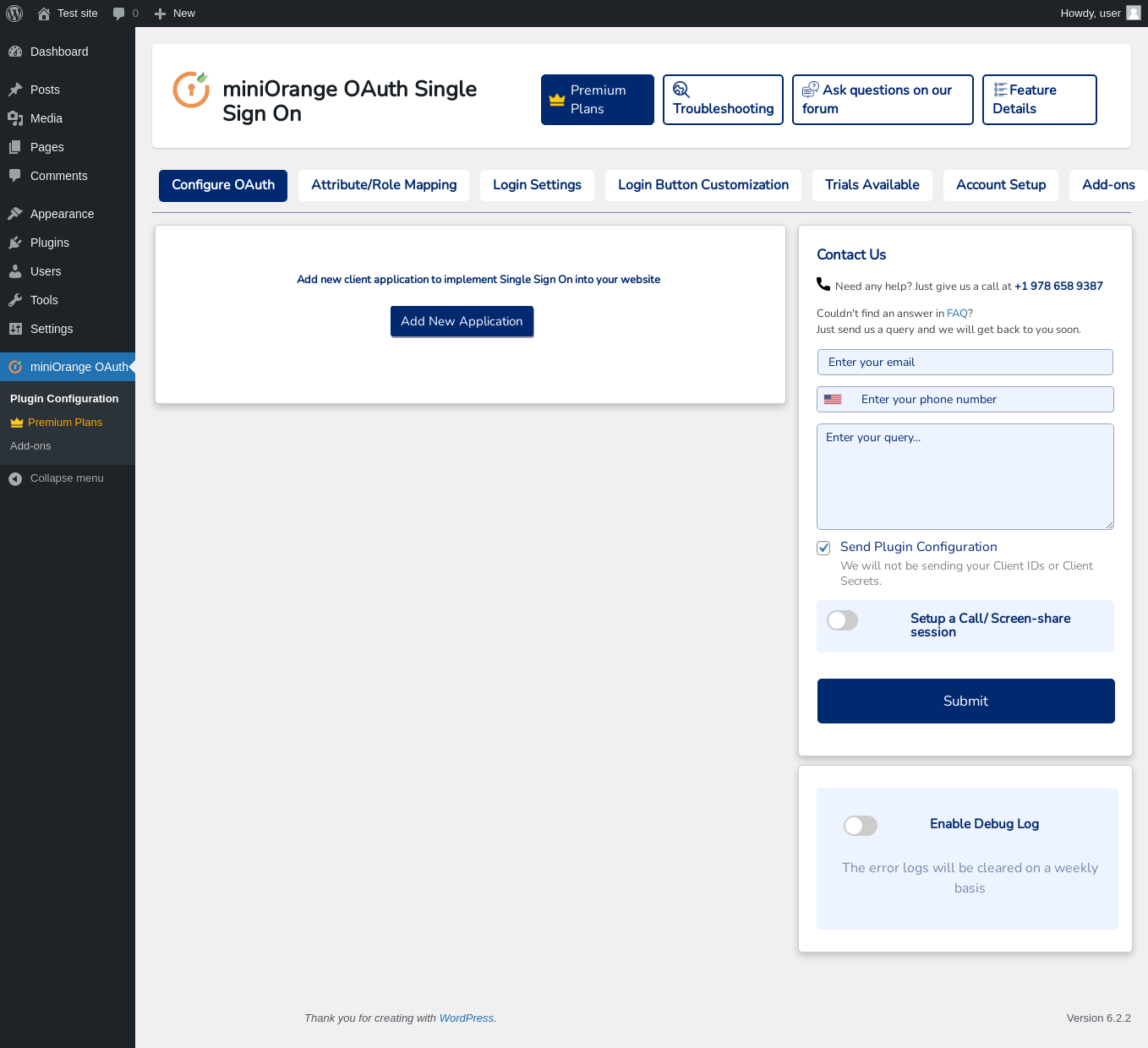Click the Comments speech bubble sidebar icon
This screenshot has height=1048, width=1148.
click(15, 176)
